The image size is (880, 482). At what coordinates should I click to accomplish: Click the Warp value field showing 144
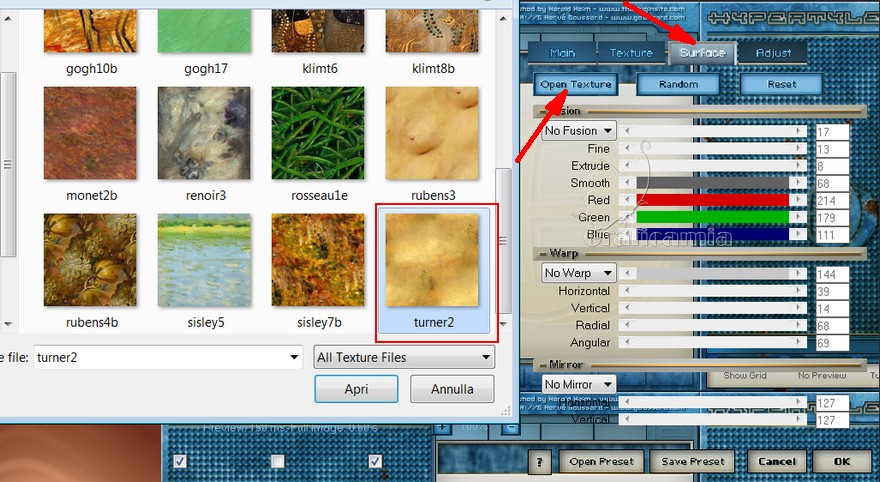[832, 274]
